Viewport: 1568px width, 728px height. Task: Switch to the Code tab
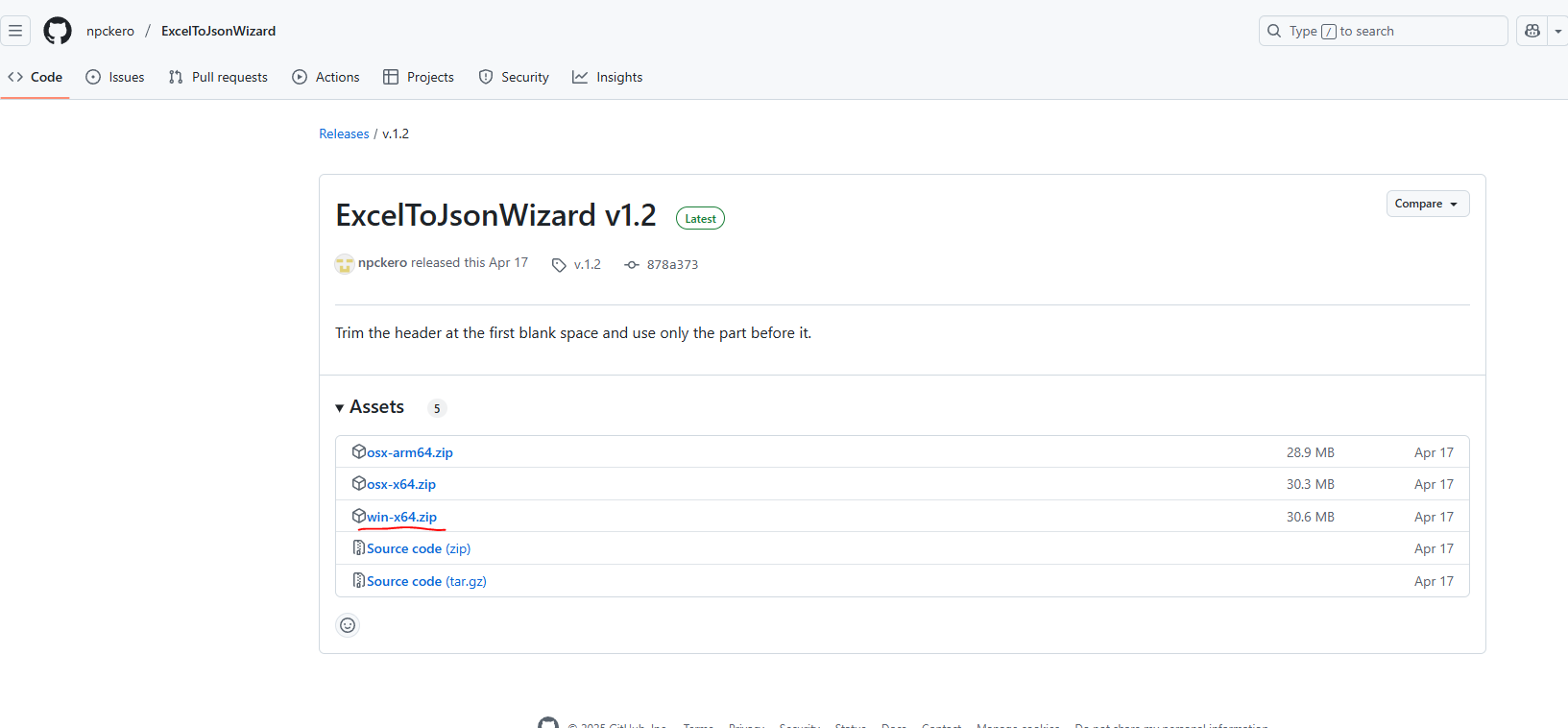[36, 77]
